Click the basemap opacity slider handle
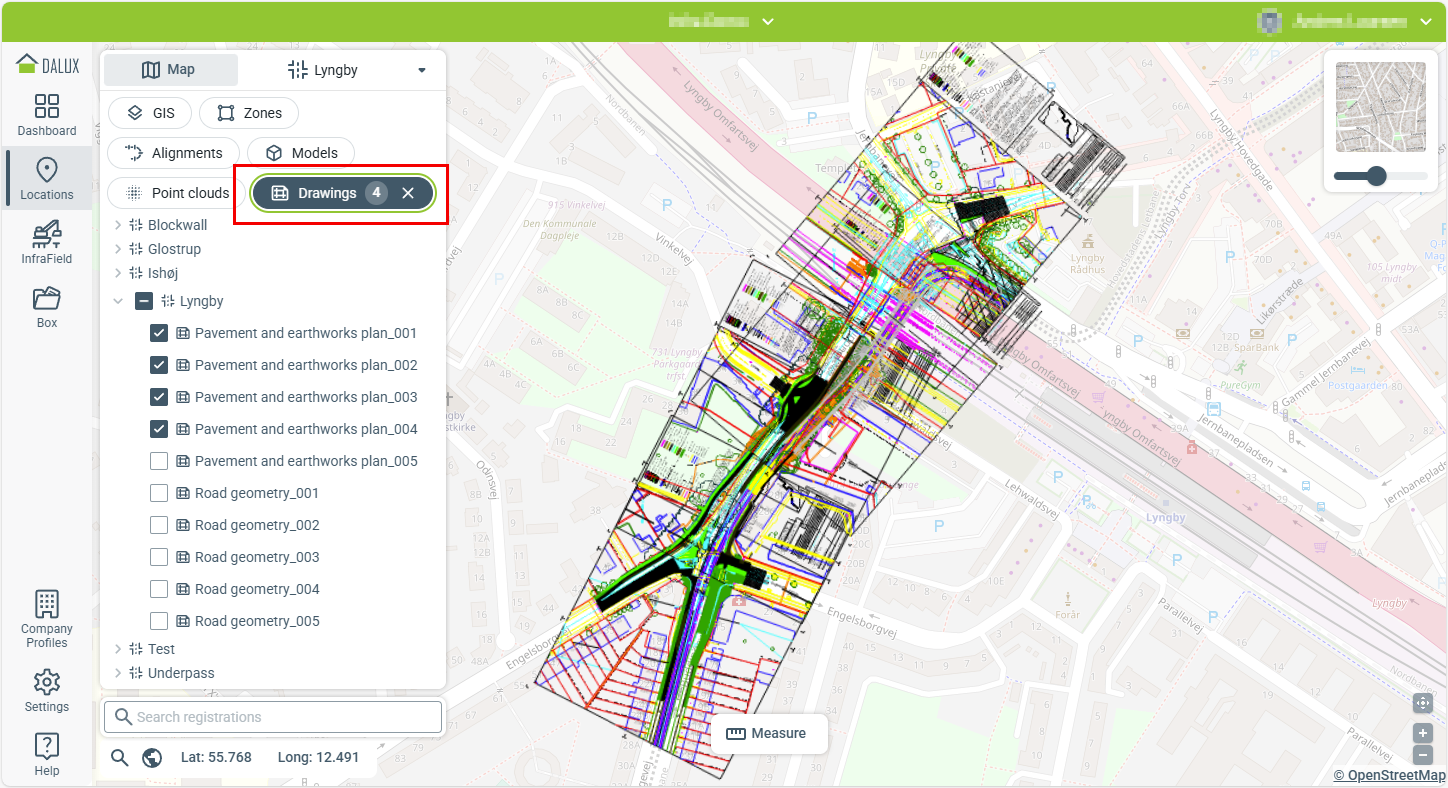The width and height of the screenshot is (1448, 788). (x=1376, y=176)
